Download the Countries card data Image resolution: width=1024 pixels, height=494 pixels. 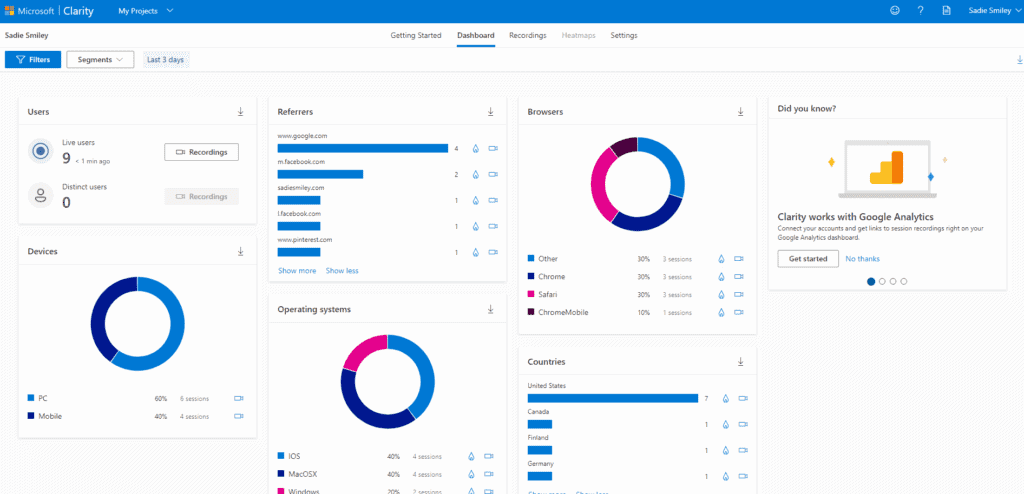[x=741, y=361]
